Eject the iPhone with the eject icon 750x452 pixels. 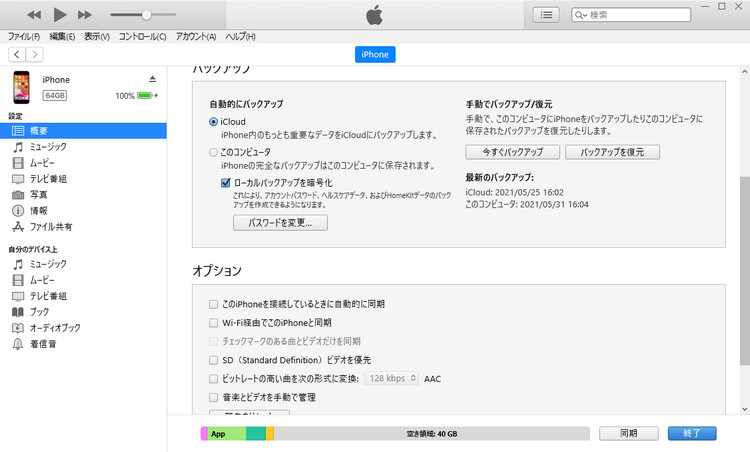[x=153, y=79]
